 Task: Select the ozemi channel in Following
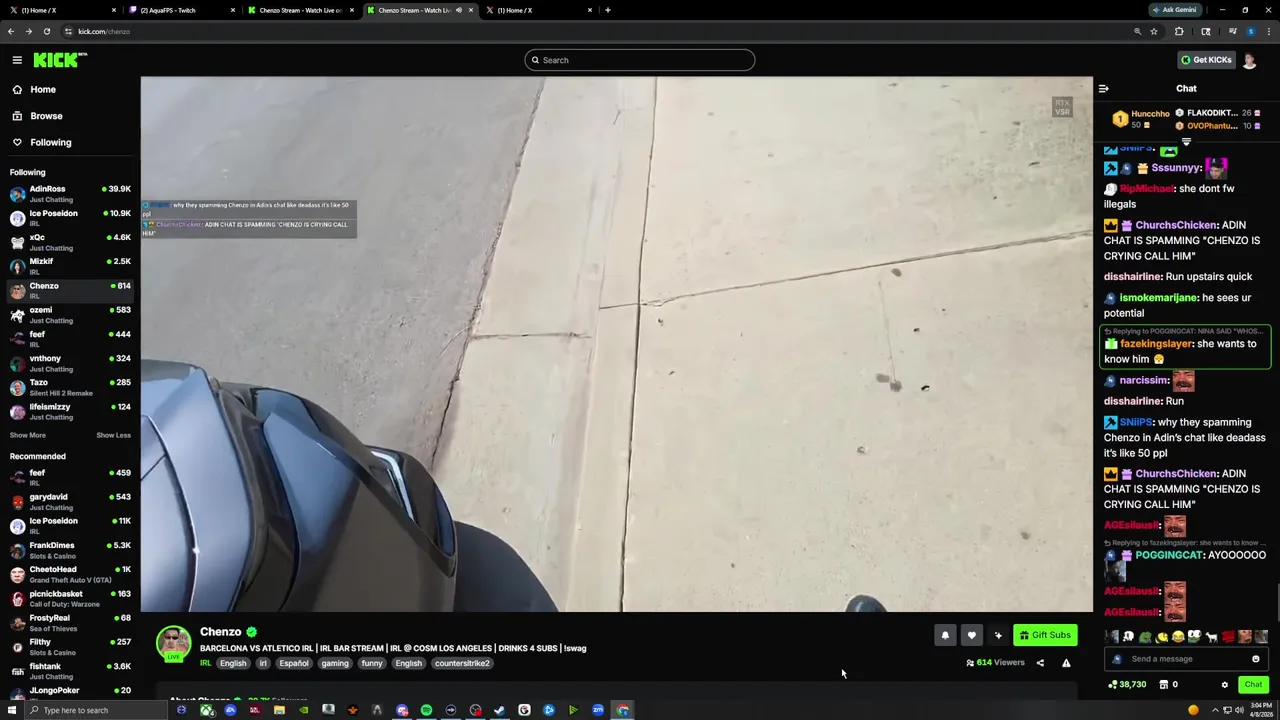point(70,314)
